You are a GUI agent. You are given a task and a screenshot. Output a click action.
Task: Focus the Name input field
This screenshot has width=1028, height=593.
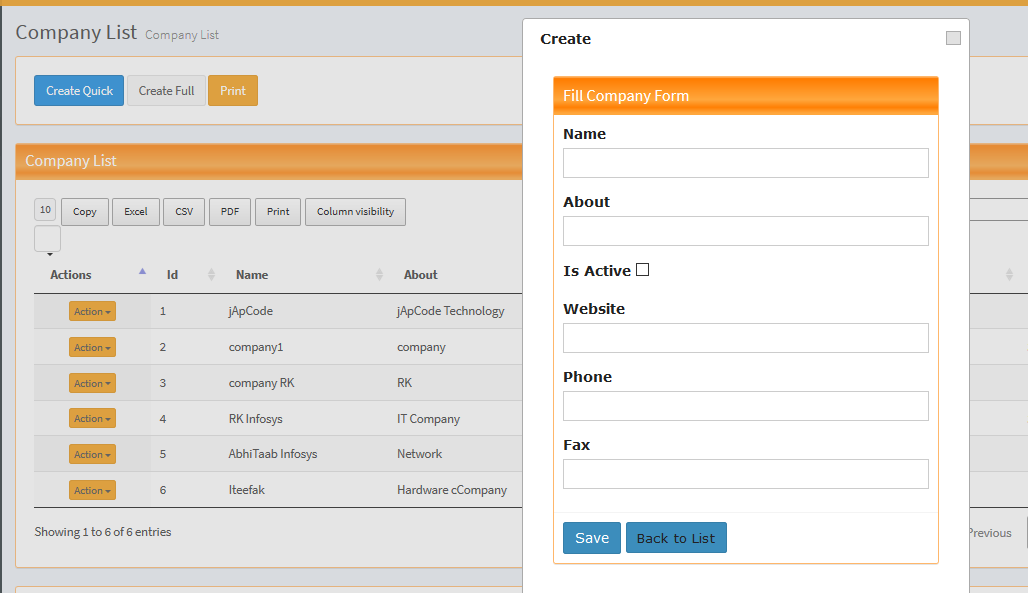(745, 163)
